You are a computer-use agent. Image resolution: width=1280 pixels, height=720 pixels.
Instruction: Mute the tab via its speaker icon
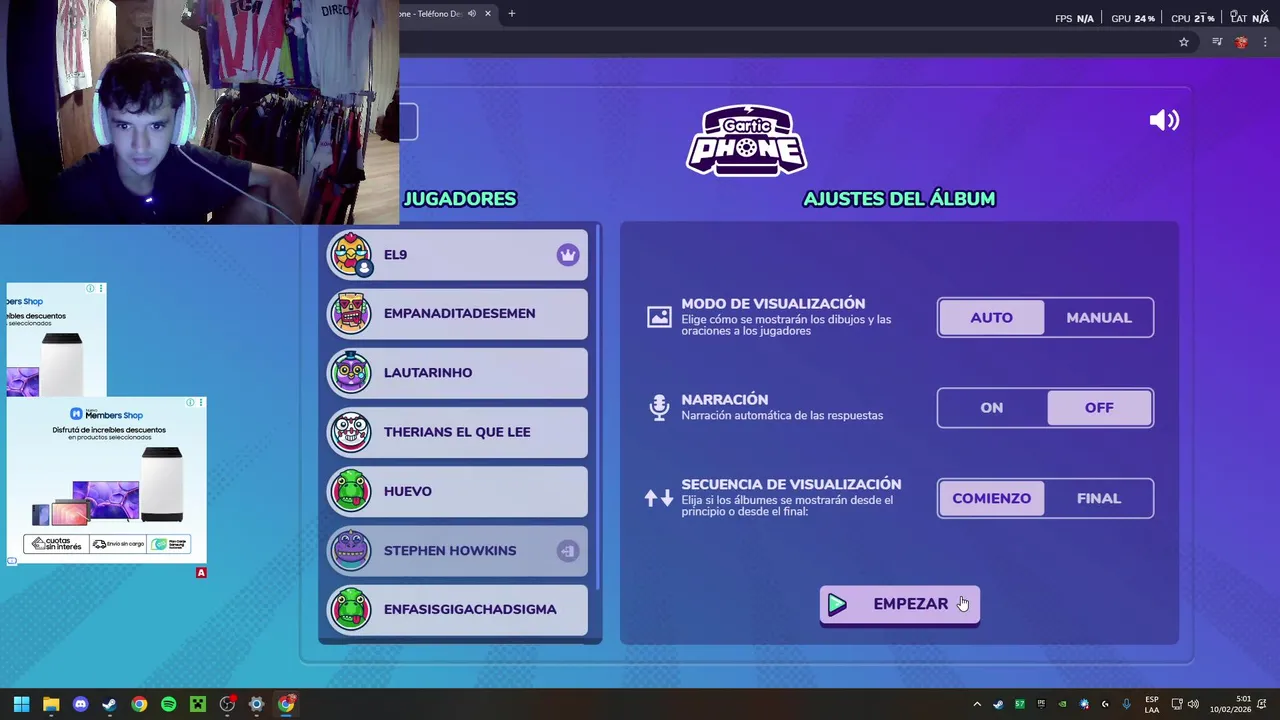[x=472, y=14]
